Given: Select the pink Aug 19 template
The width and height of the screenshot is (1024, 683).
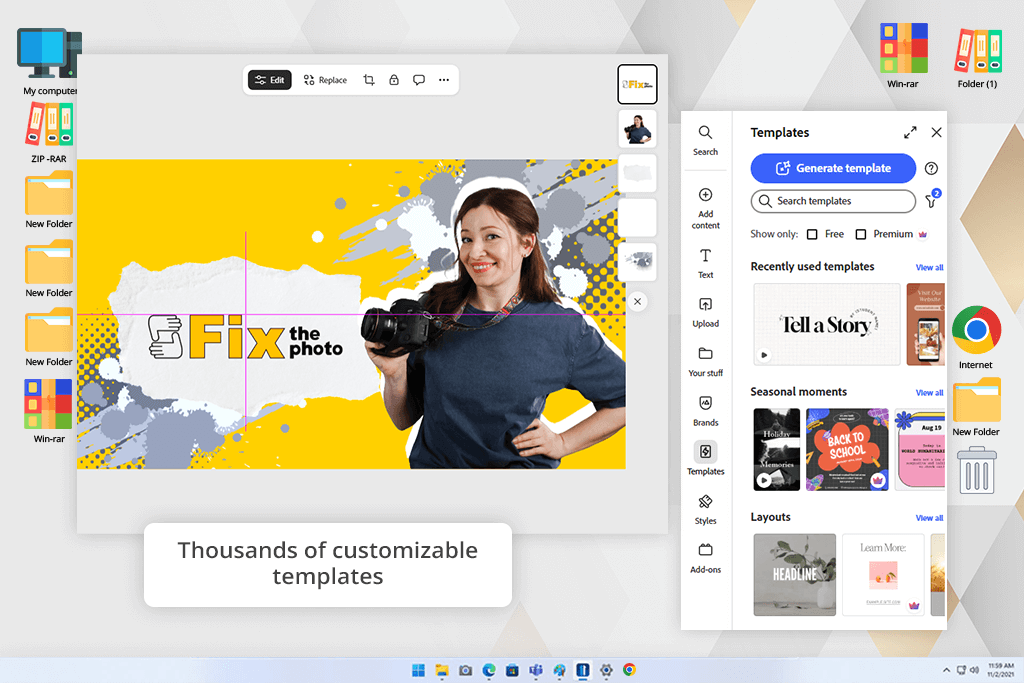Looking at the screenshot, I should (920, 450).
